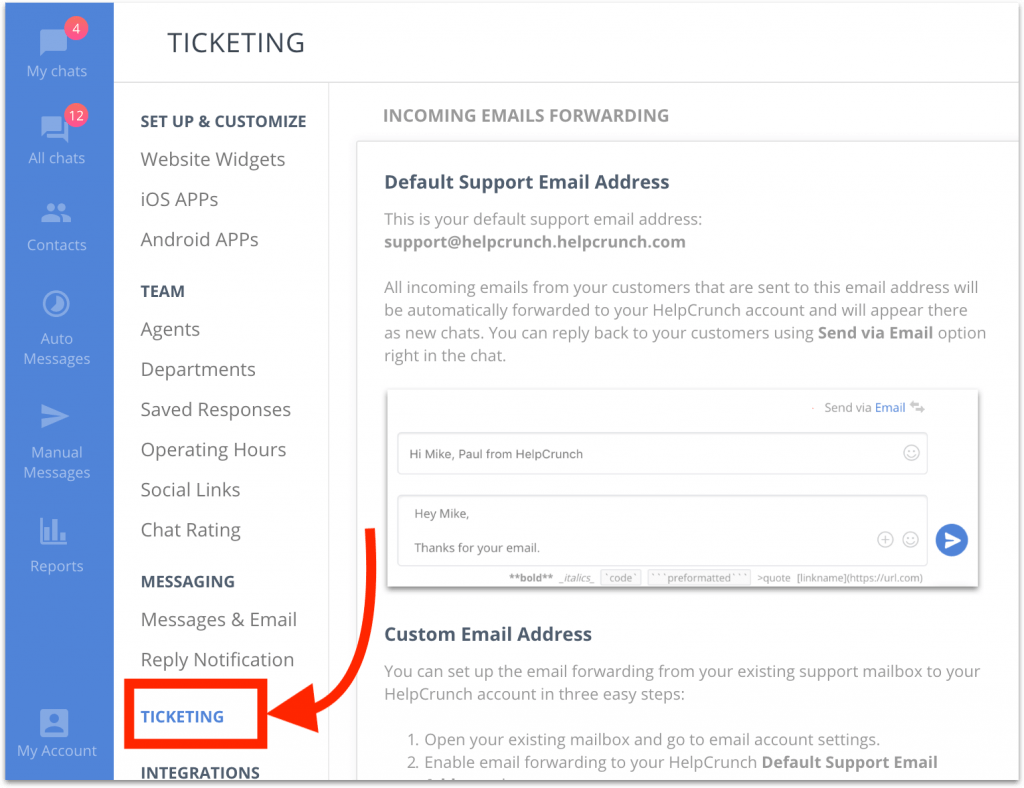Select the TICKETING menu item
The image size is (1024, 788).
(182, 716)
